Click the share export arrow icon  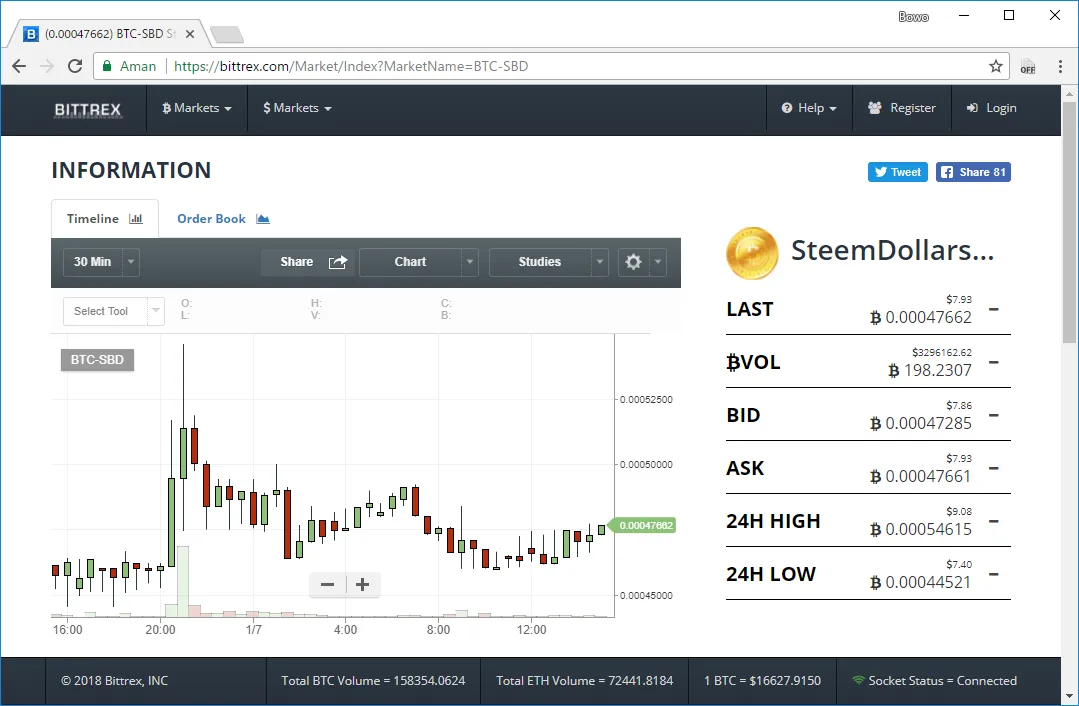[338, 262]
